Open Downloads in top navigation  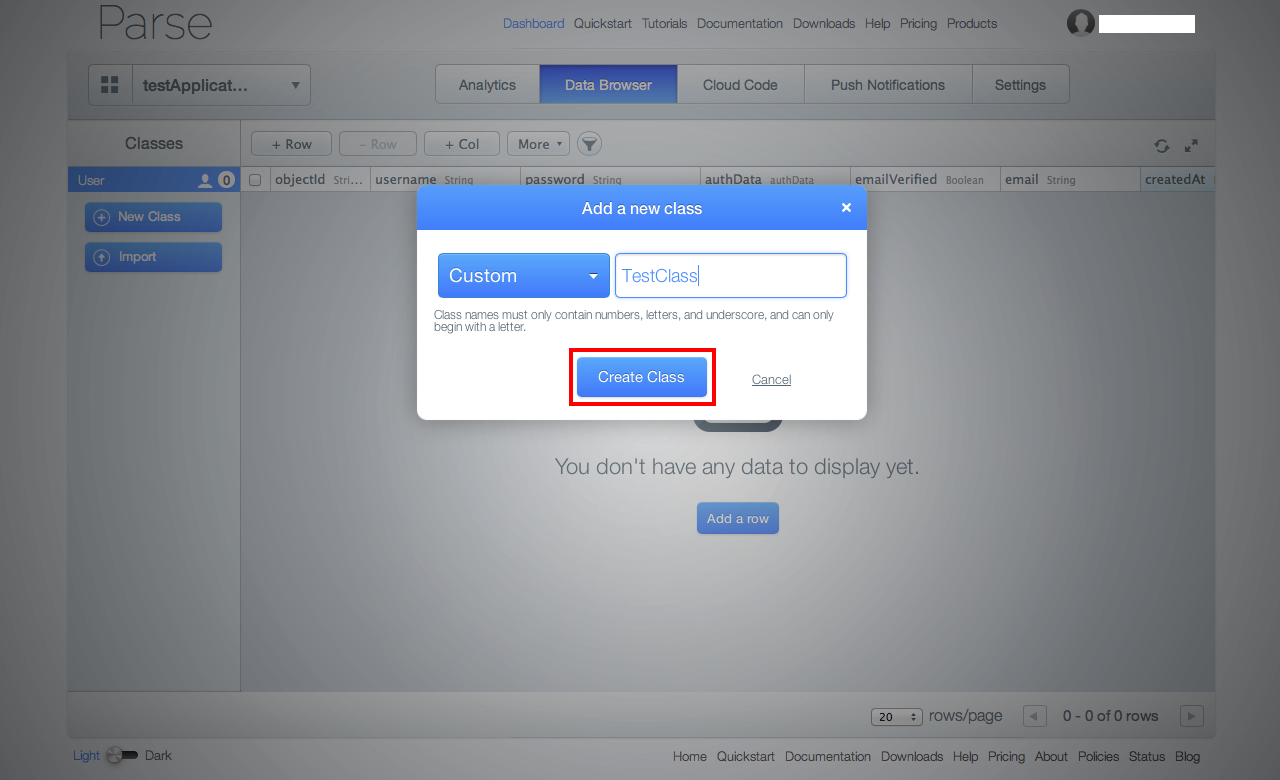(x=824, y=23)
